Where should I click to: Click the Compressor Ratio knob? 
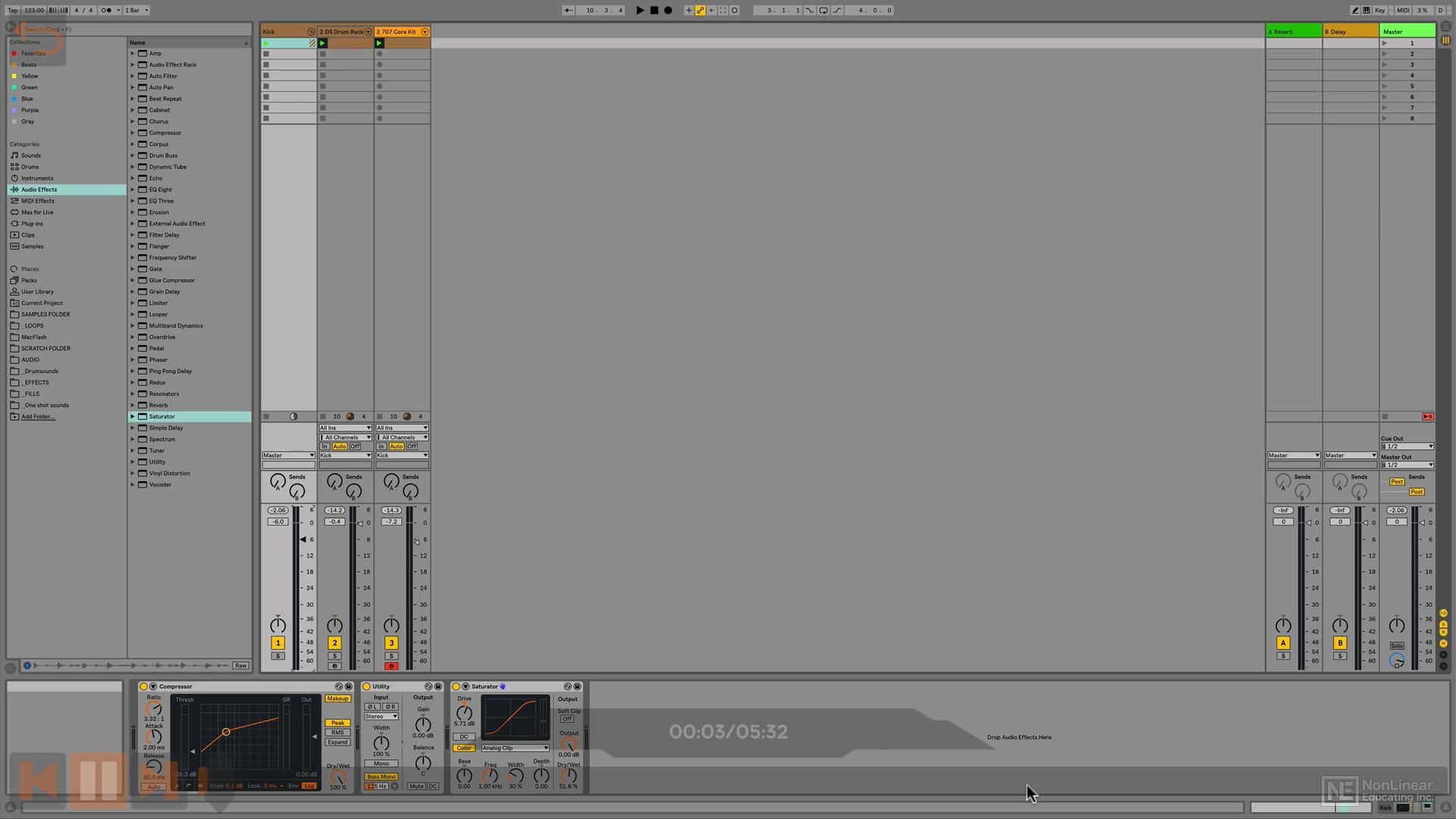pos(154,709)
